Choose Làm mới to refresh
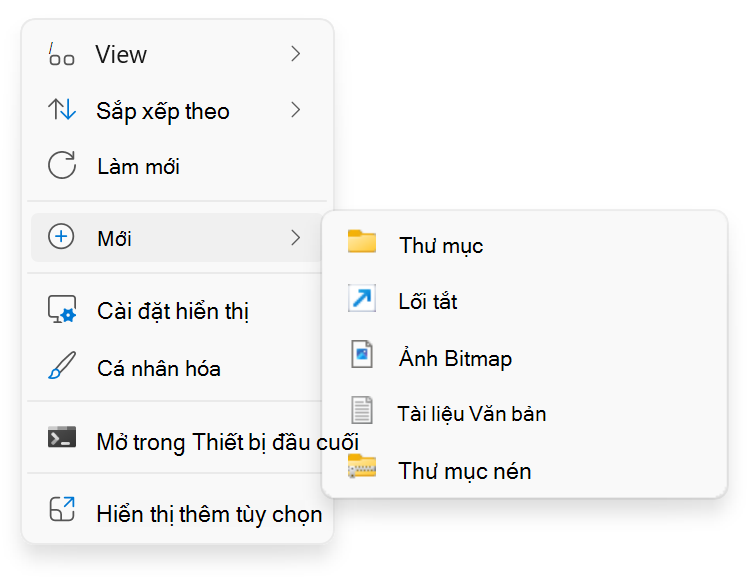 (x=177, y=166)
